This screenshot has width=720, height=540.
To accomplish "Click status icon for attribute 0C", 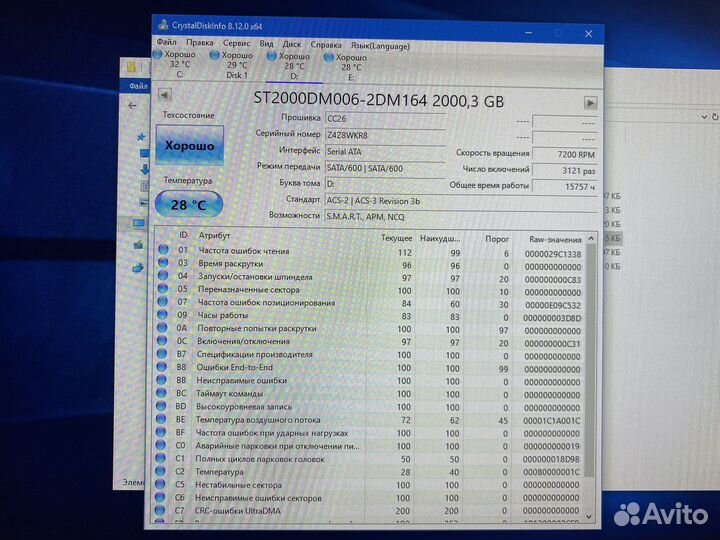I will coord(162,340).
